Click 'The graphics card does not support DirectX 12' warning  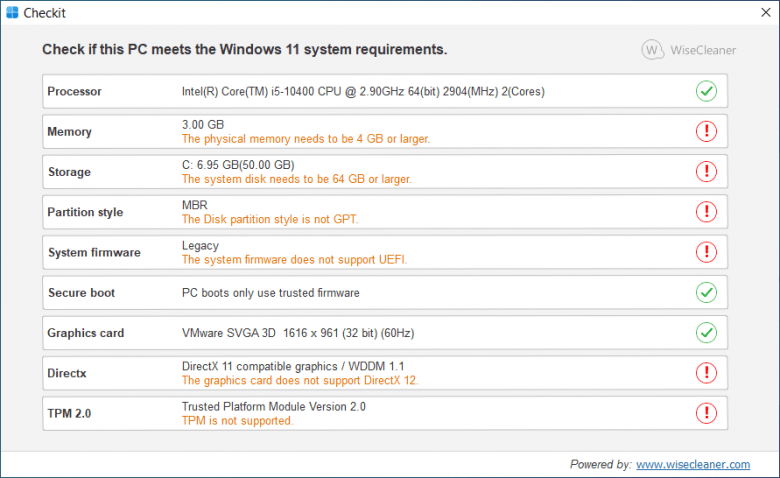tap(300, 381)
